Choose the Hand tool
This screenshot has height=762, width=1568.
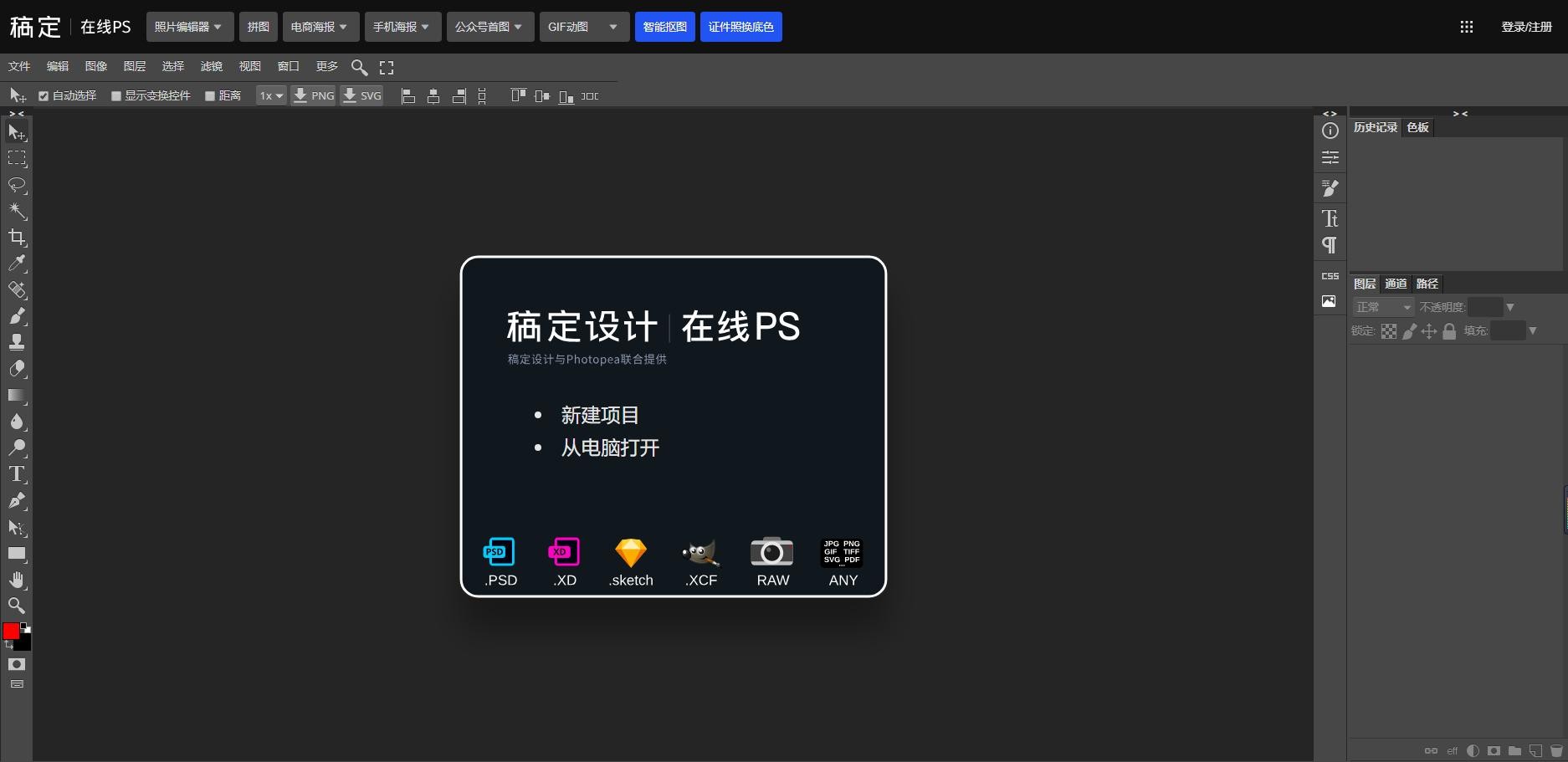tap(17, 580)
